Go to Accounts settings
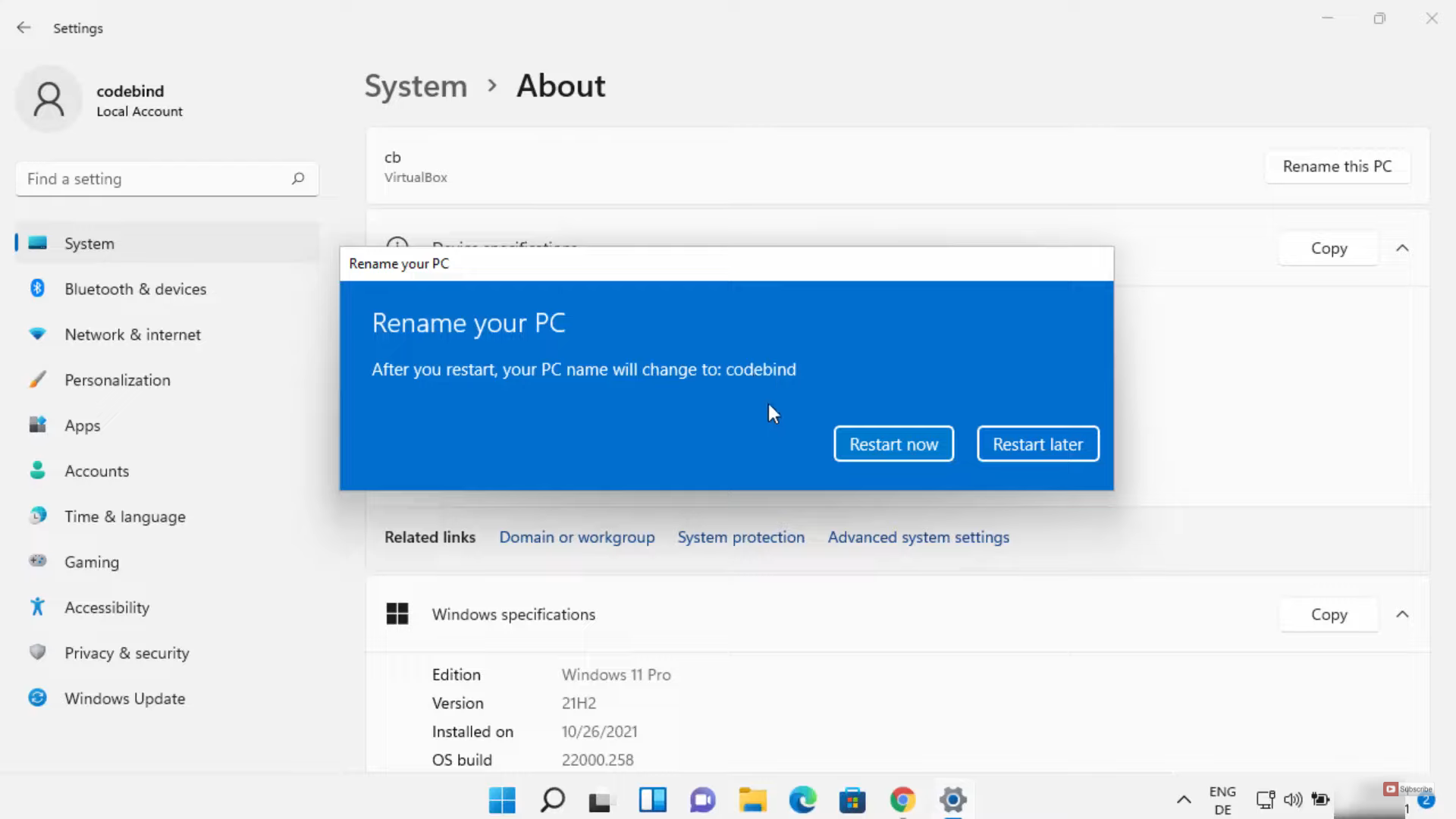Screen dimensions: 1456x819 [96, 471]
